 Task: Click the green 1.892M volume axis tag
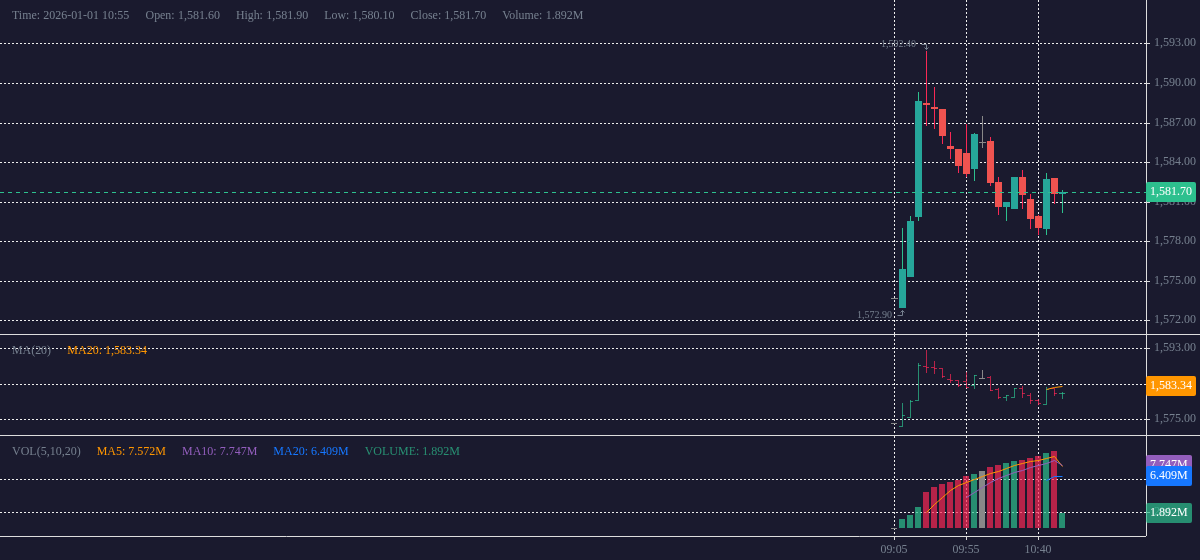tap(1168, 513)
